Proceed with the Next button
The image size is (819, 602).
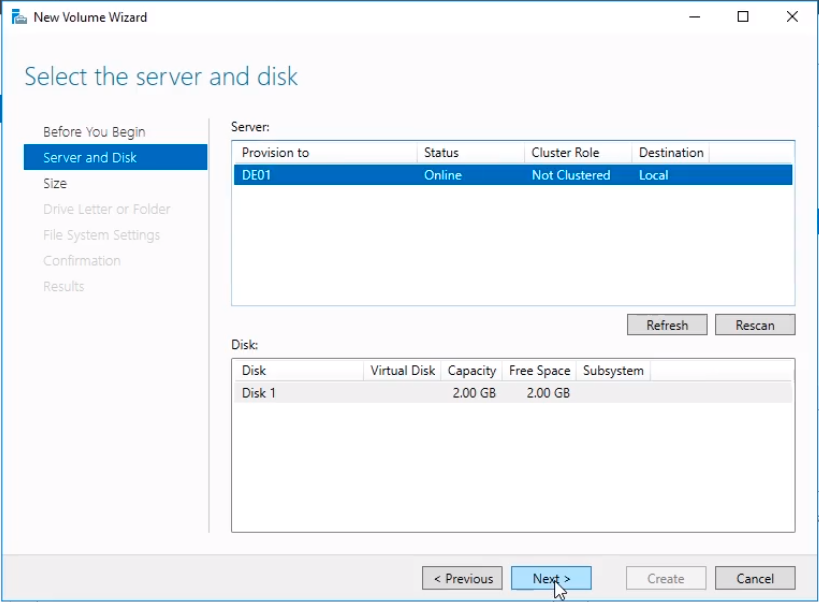(551, 579)
